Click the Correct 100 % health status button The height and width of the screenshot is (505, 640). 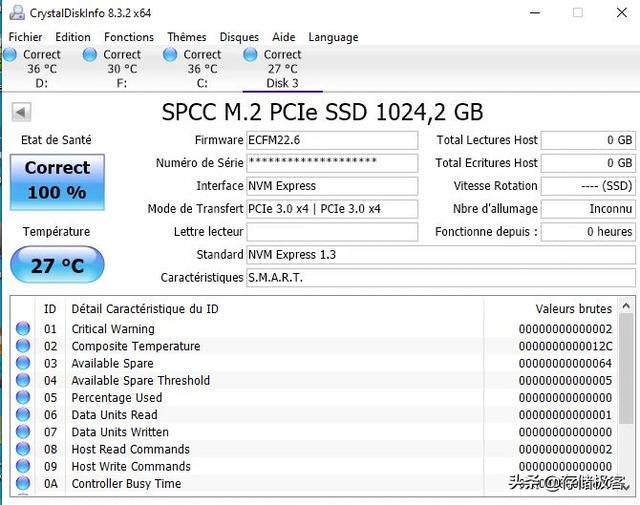coord(57,182)
